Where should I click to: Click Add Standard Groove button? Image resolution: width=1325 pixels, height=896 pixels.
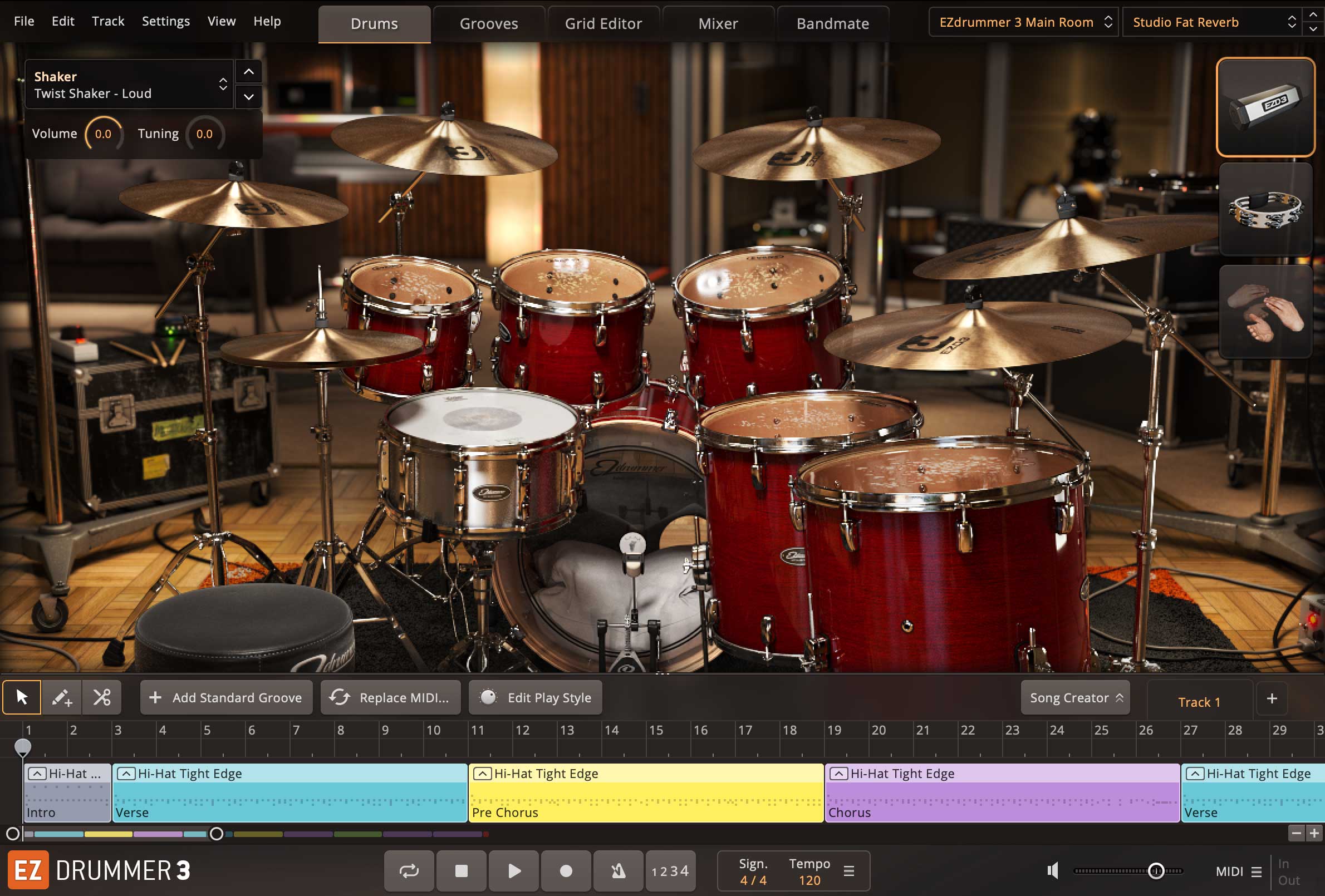(x=227, y=698)
